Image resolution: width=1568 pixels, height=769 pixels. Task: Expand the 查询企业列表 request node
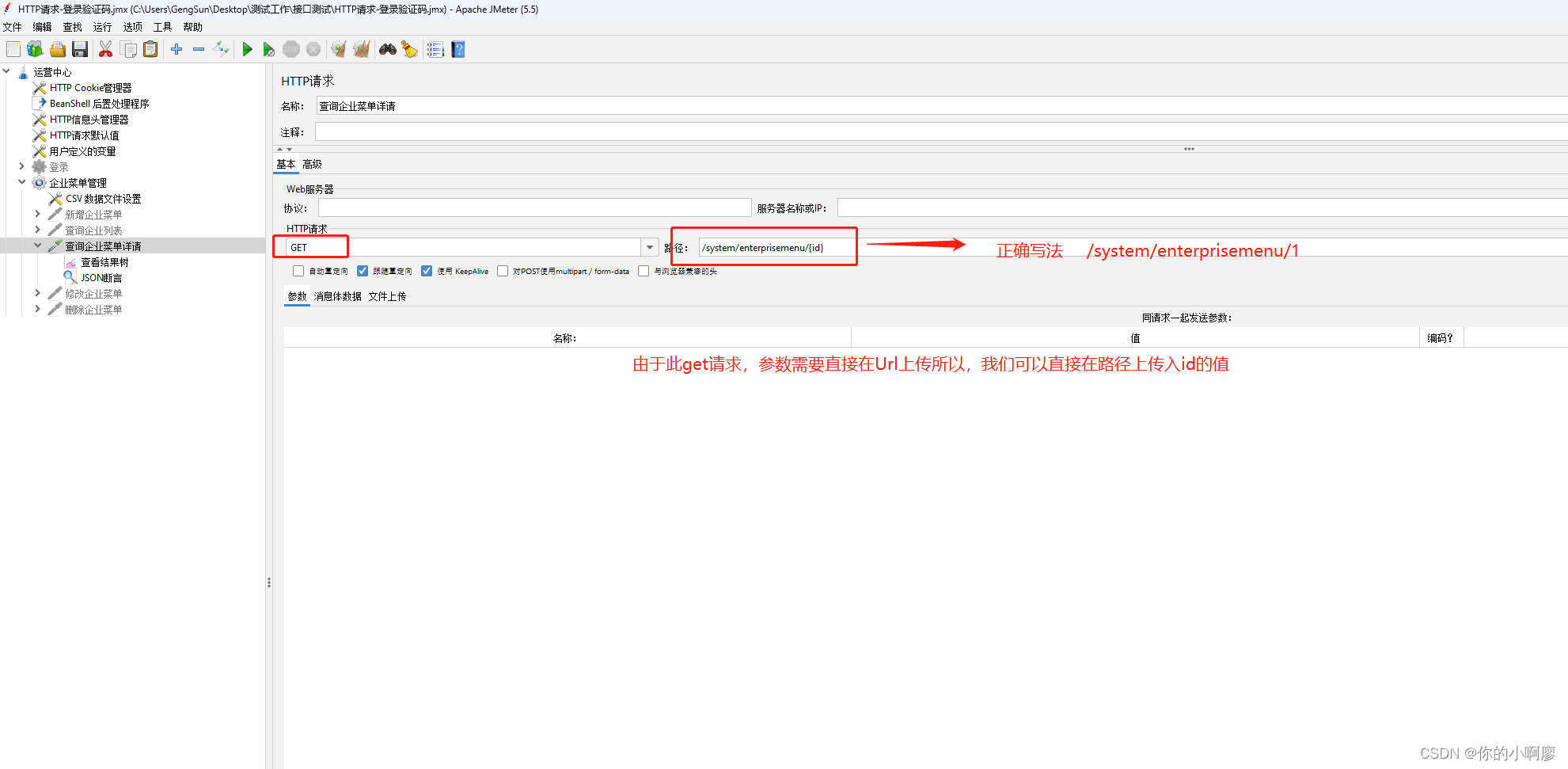pos(37,230)
